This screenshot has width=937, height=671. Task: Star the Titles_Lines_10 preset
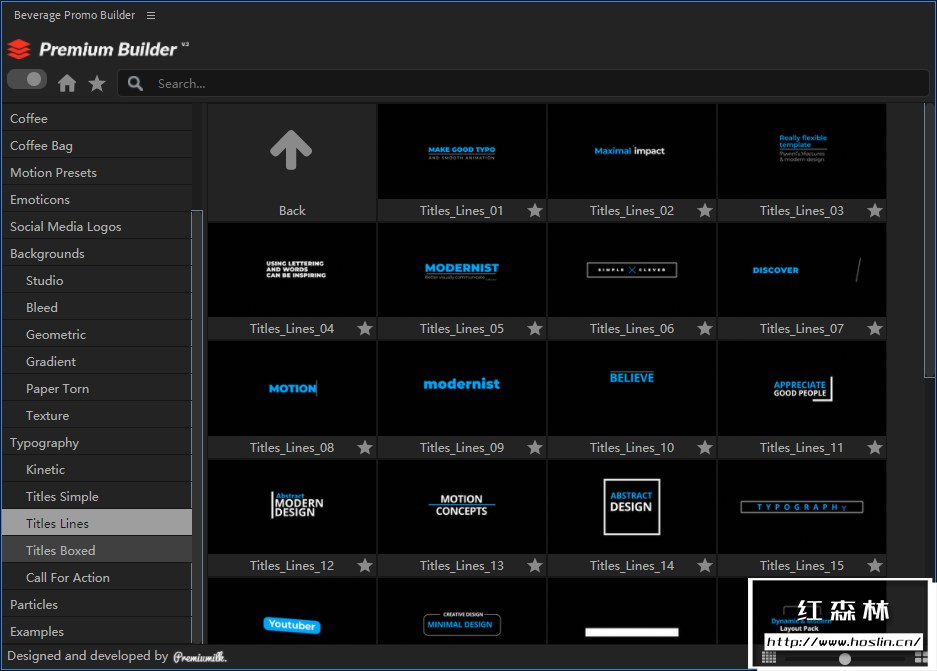705,447
